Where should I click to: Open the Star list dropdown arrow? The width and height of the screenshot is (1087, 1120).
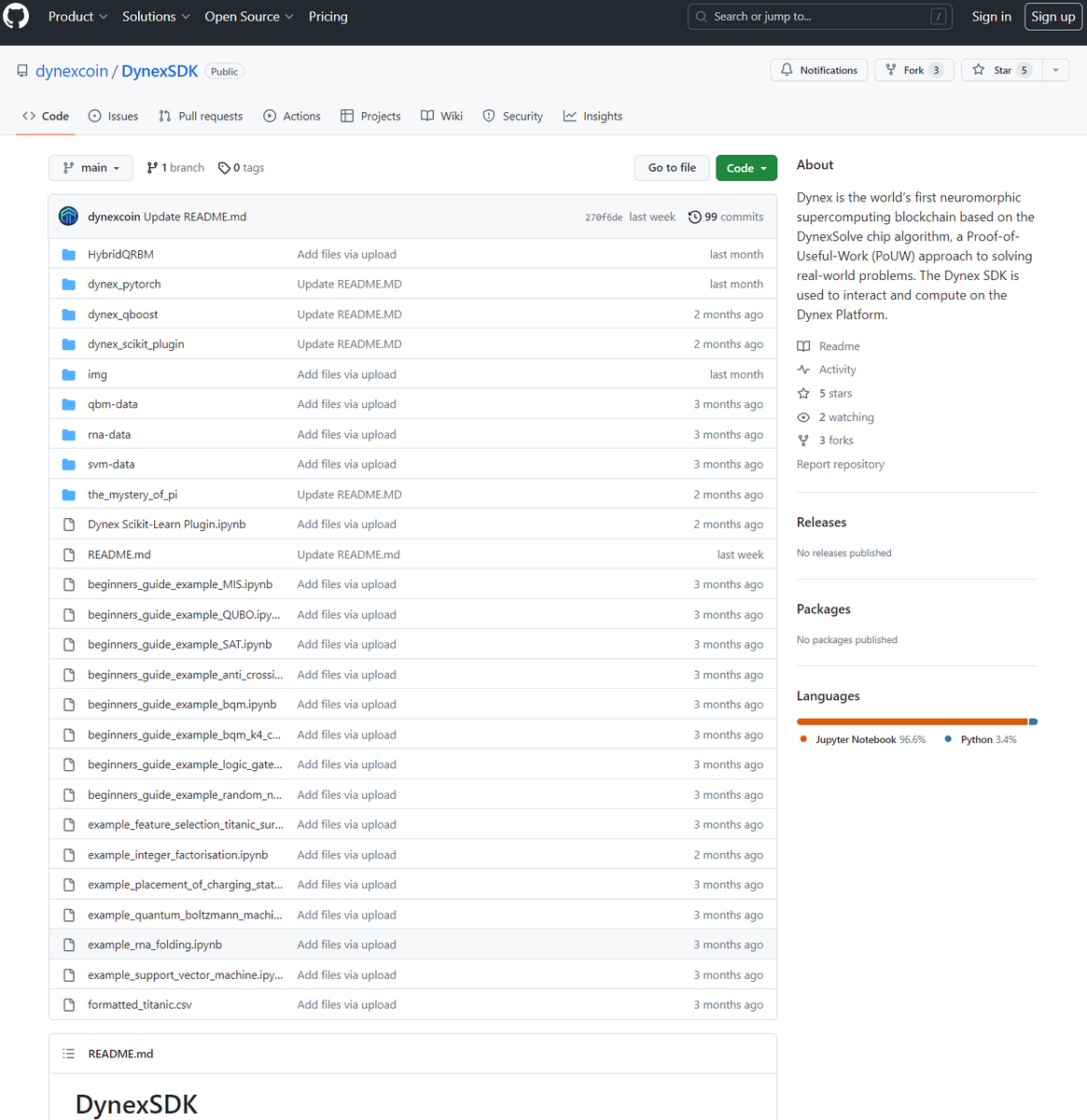(x=1055, y=70)
